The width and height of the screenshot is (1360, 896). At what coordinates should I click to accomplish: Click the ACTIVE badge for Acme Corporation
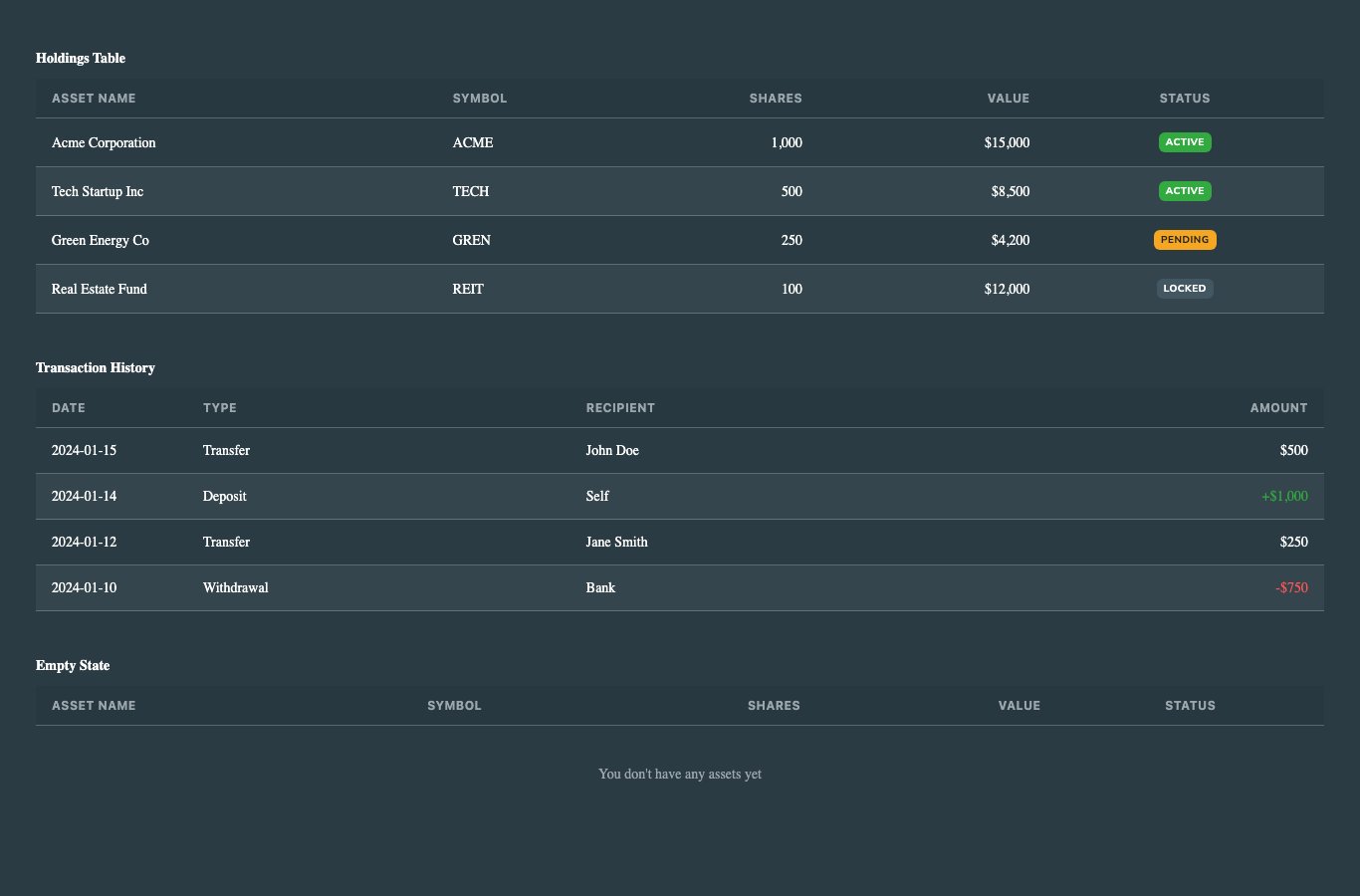[x=1185, y=142]
